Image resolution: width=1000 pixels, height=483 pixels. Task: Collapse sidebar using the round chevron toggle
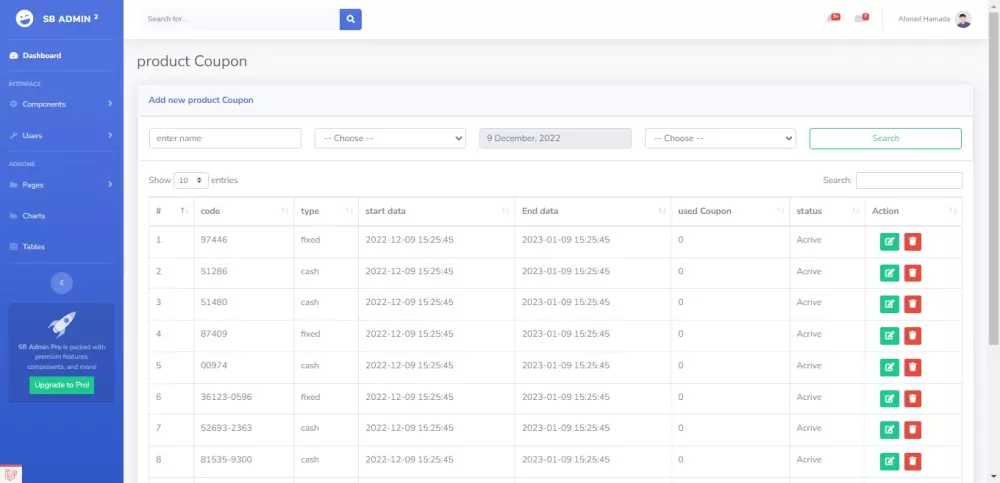[x=62, y=282]
